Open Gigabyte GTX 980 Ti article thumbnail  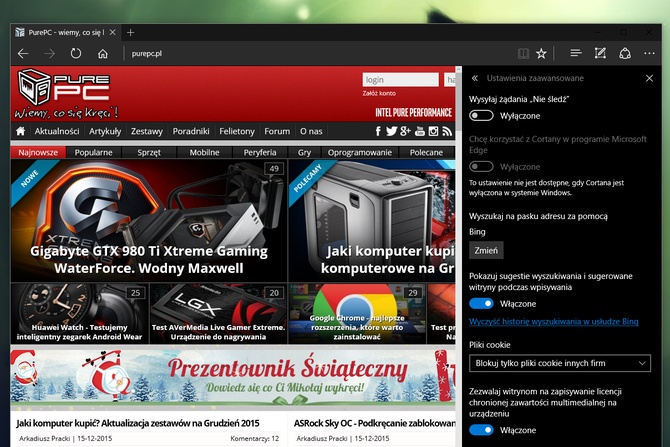click(x=149, y=221)
